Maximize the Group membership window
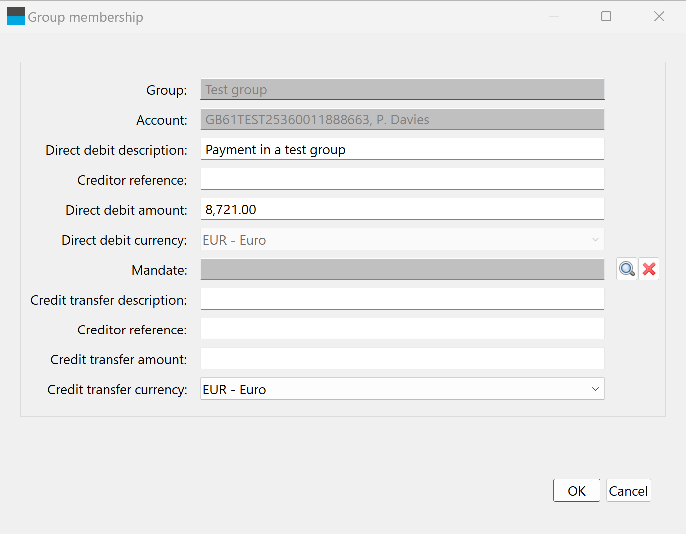The image size is (686, 534). [606, 17]
